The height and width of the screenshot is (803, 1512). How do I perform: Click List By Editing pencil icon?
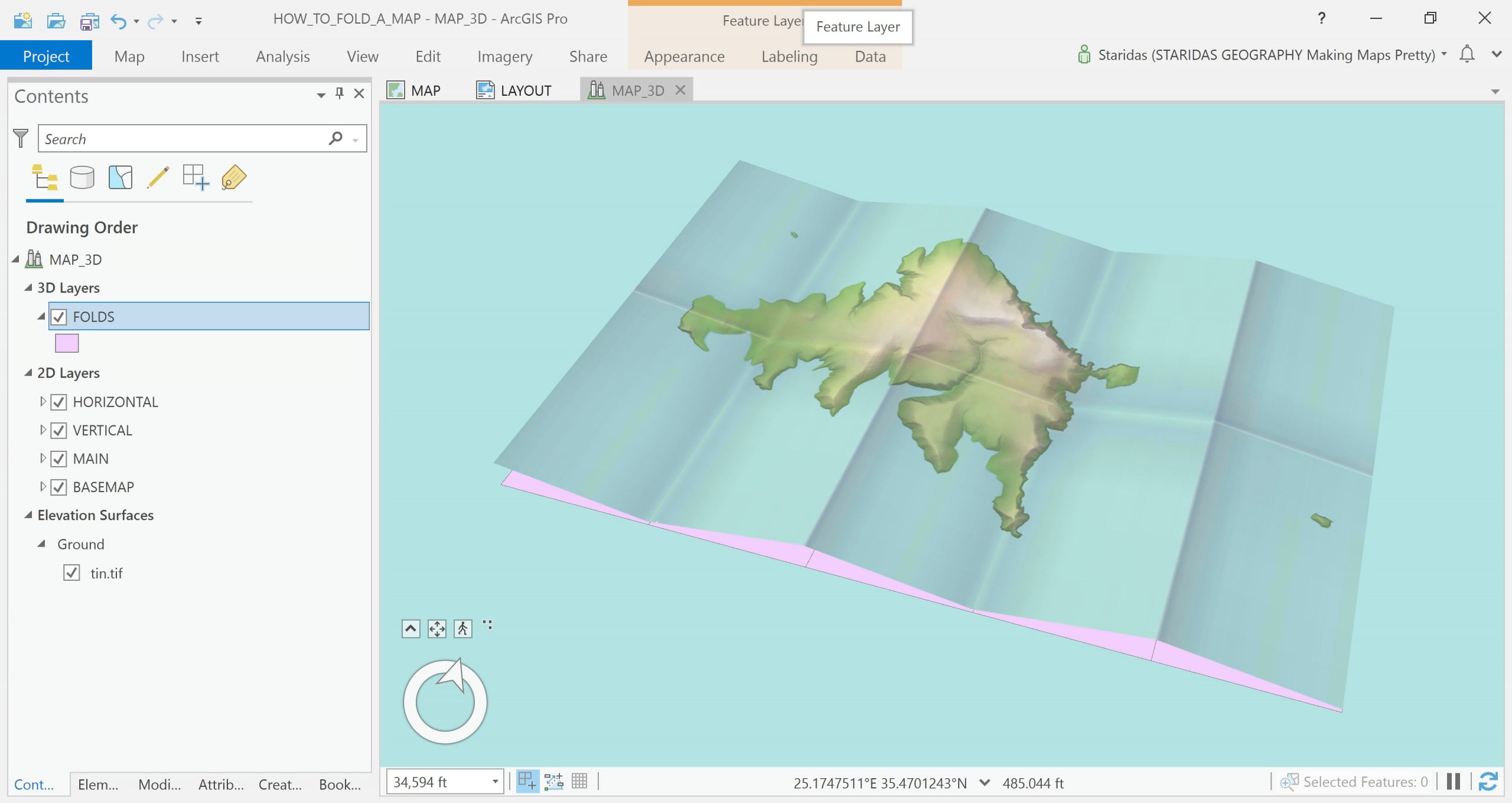(x=158, y=177)
